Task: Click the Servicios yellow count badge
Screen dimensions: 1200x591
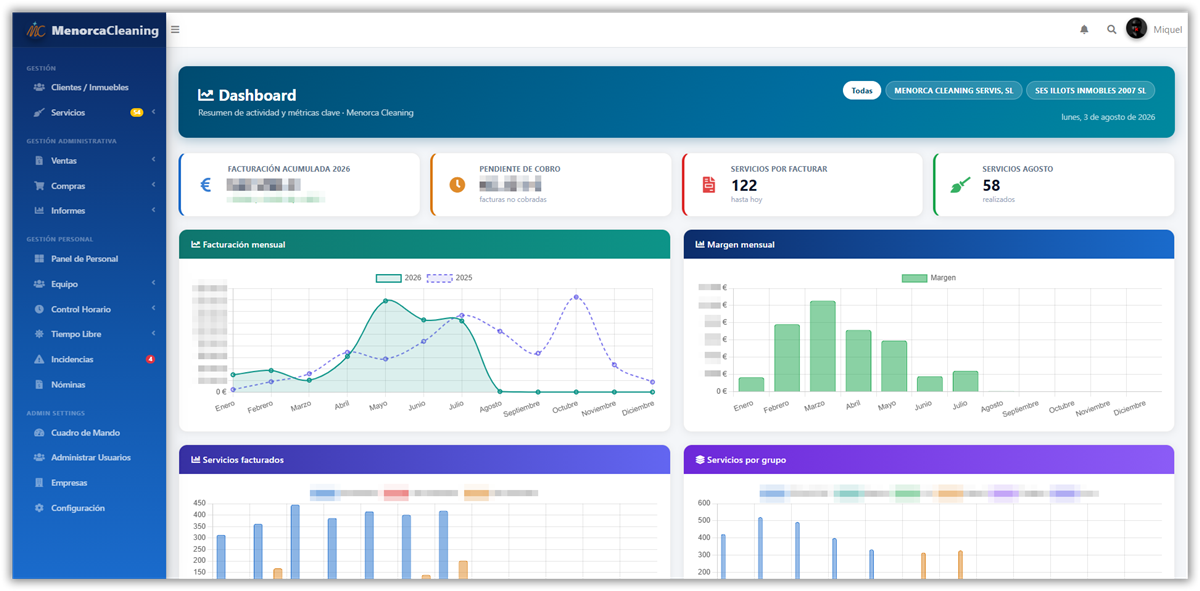Action: point(137,113)
